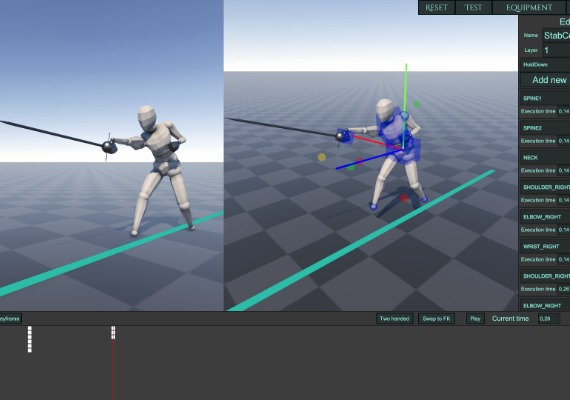
Task: Toggle the Two handed button
Action: tap(394, 319)
